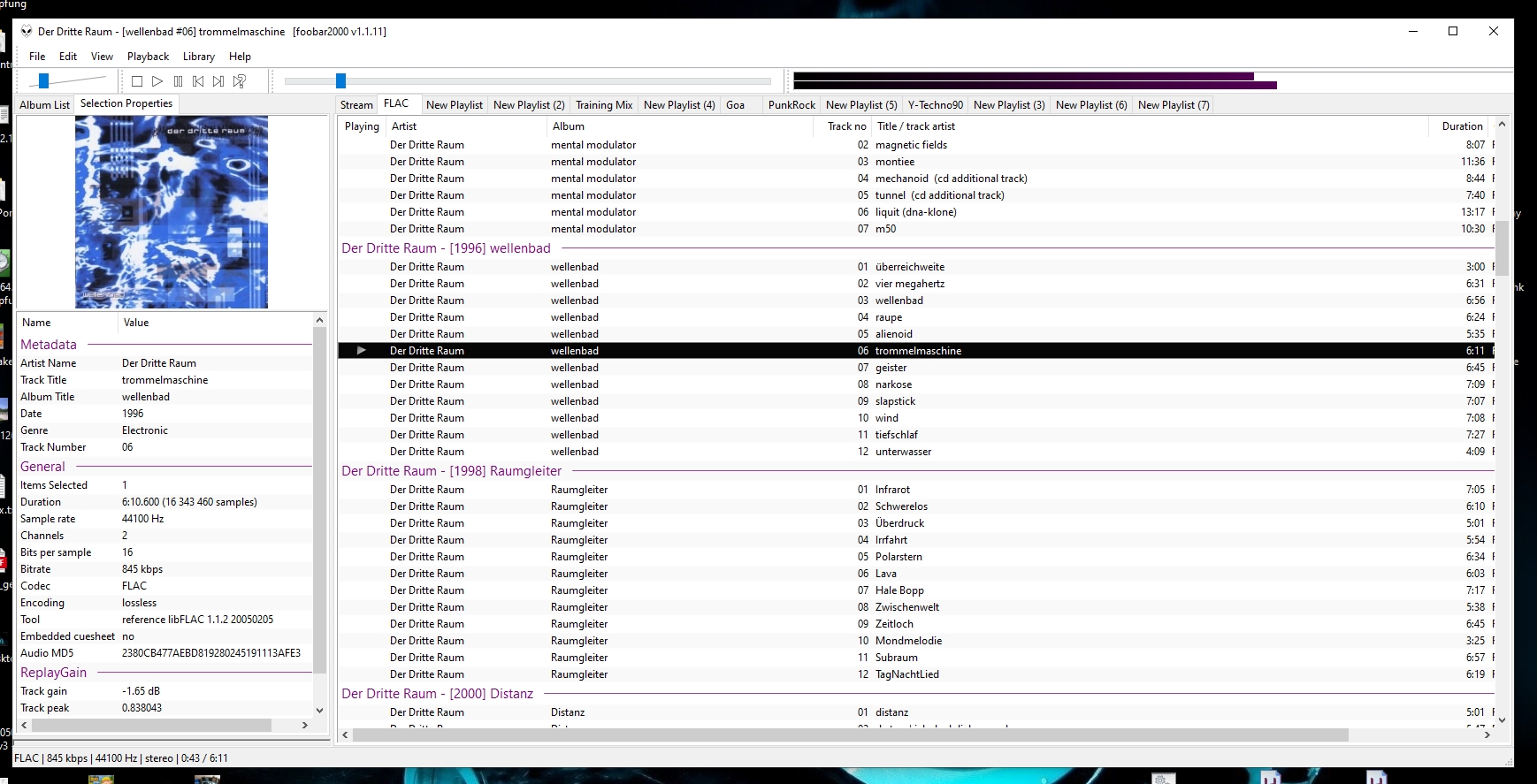Screen dimensions: 1537x784
Task: Select the track 'Hale Bopp'
Action: pos(915,590)
